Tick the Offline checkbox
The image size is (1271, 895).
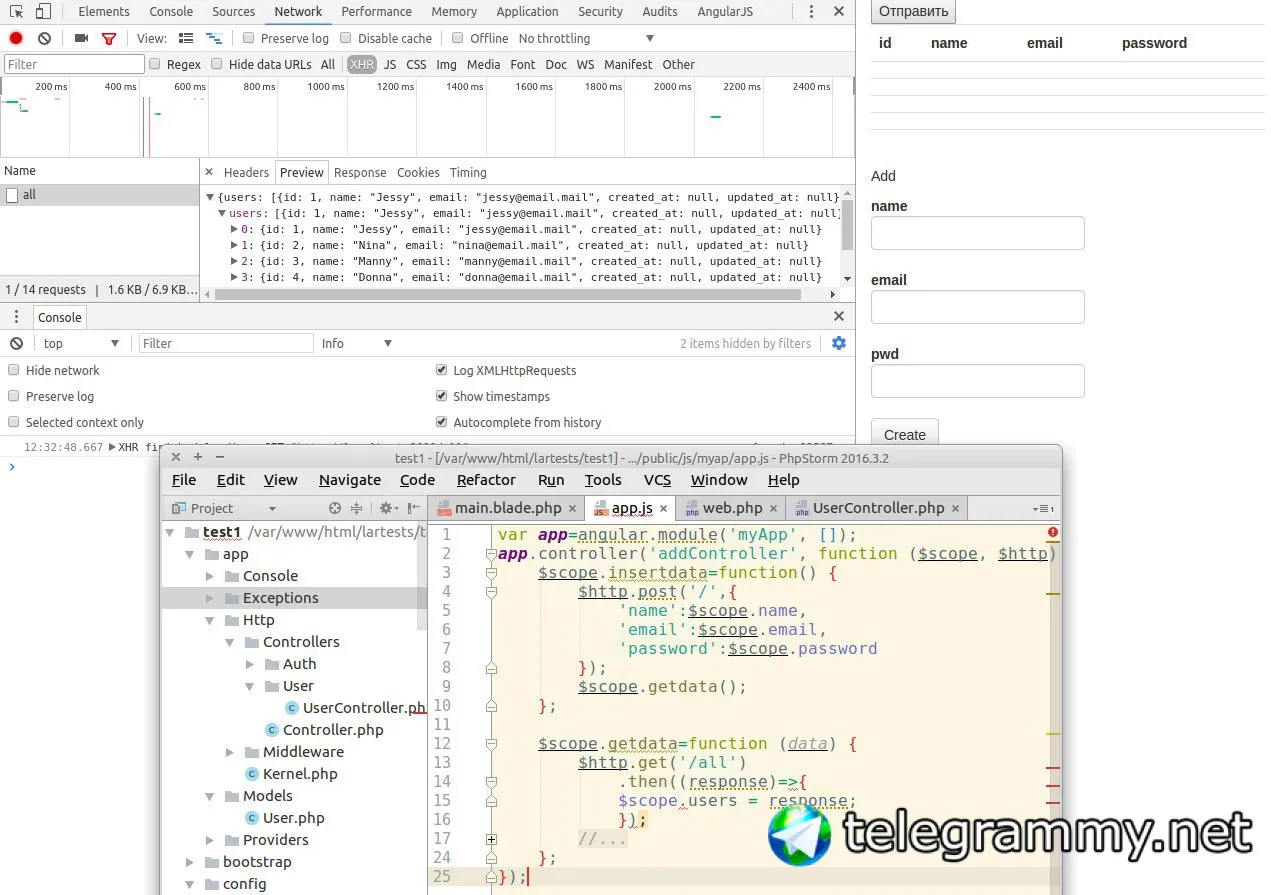458,38
